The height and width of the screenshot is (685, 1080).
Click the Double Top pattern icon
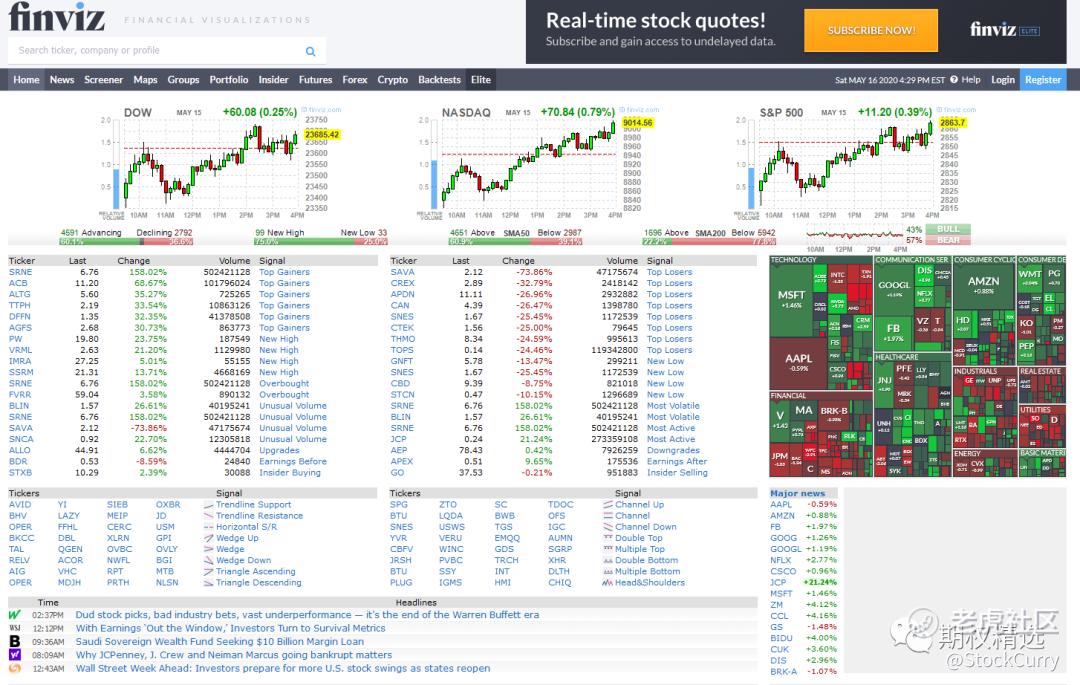(x=608, y=538)
